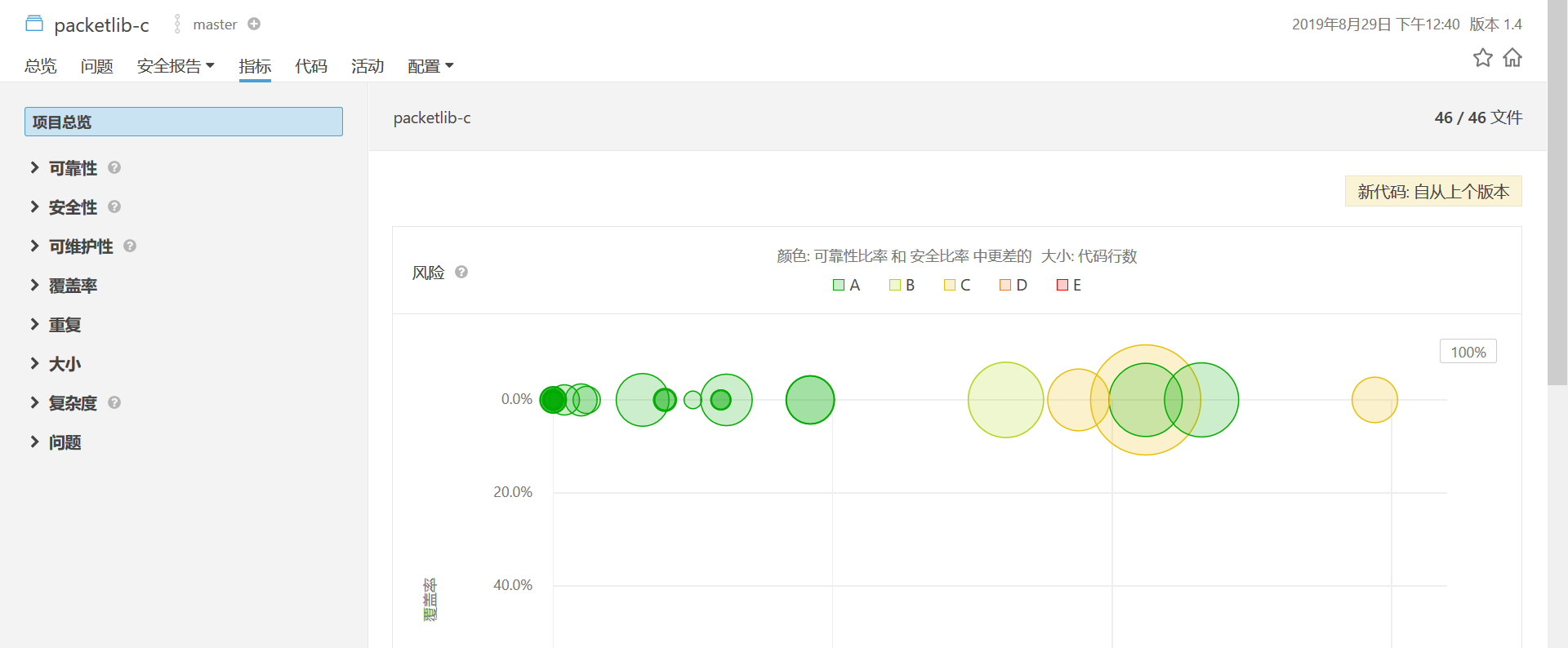Switch to the 代码 tab
Screen dimensions: 1568x648
(x=311, y=66)
